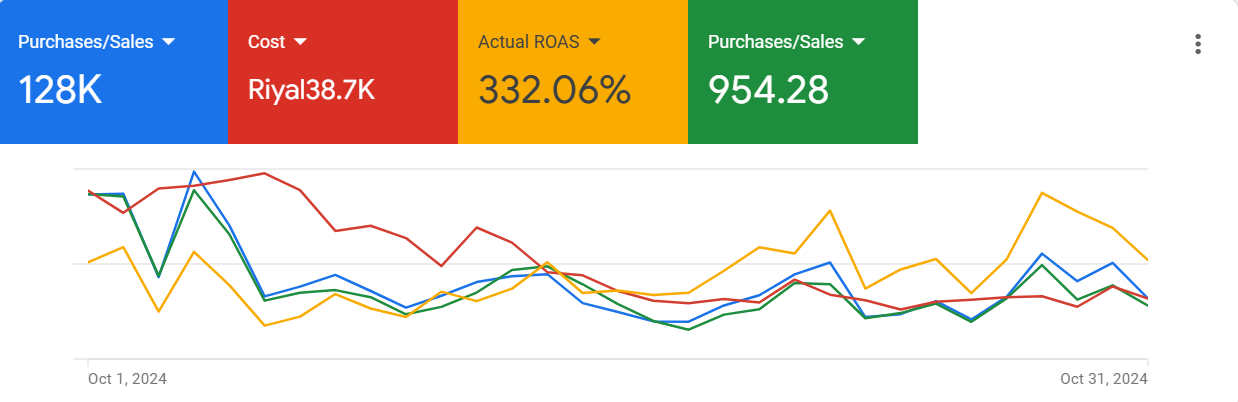Click the tallest peak of the blue line
This screenshot has width=1238, height=402.
(x=194, y=172)
